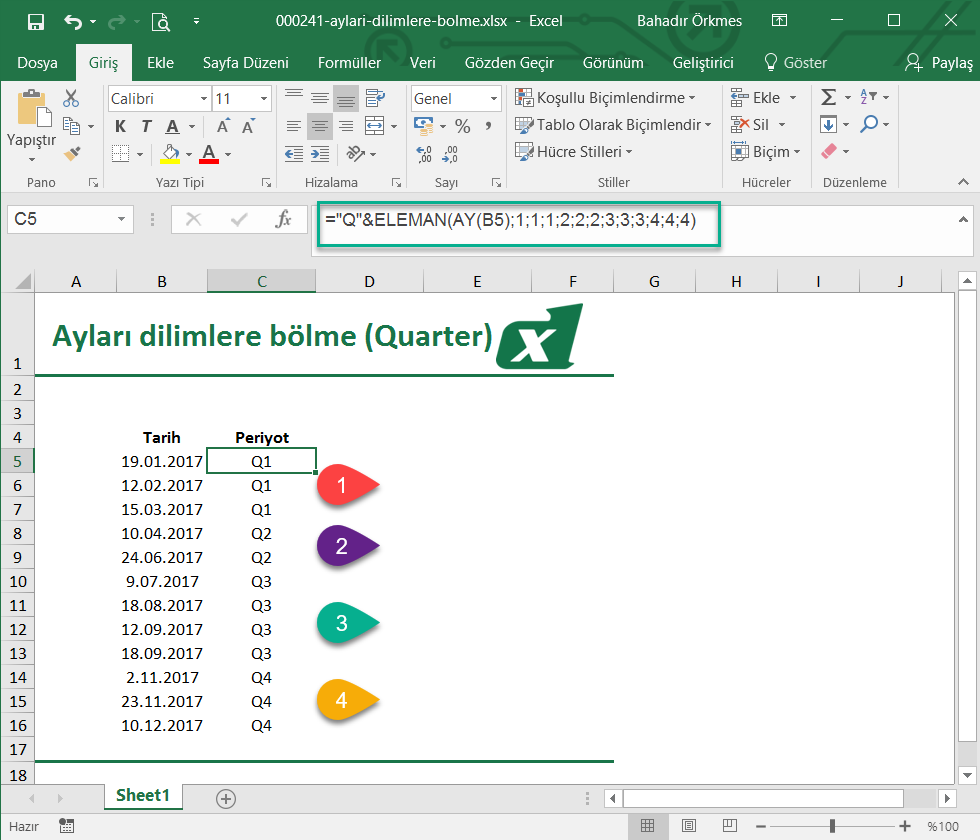
Task: Increase font size with the larger A icon
Action: point(222,126)
